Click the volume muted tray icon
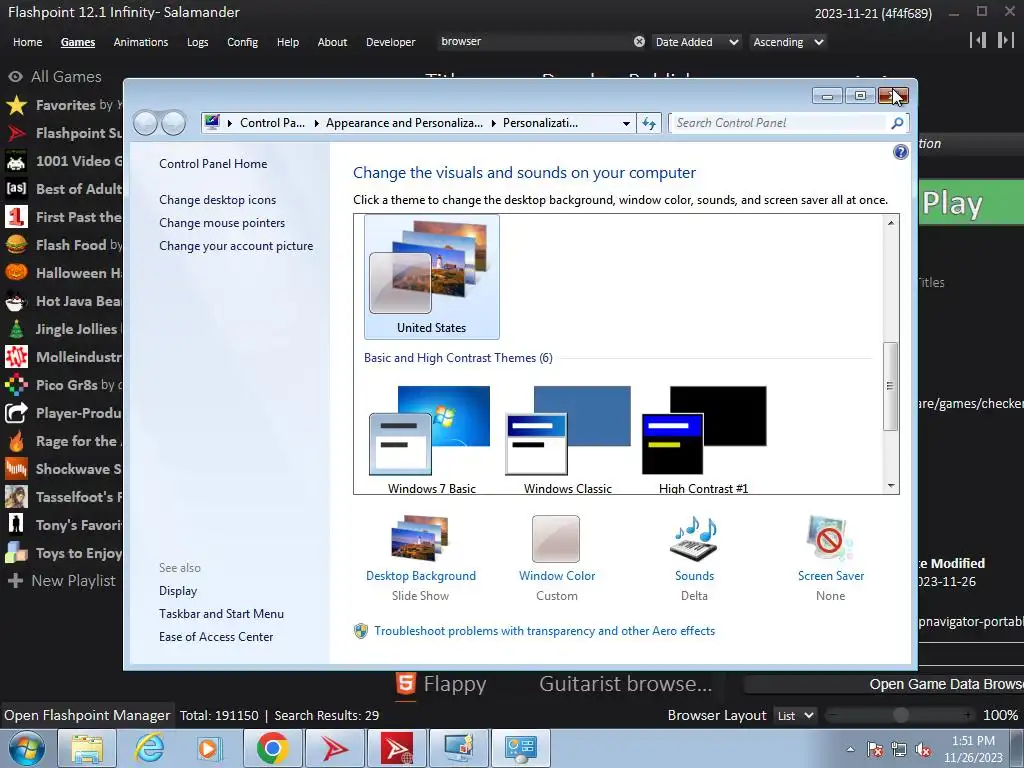Viewport: 1024px width, 768px height. click(x=923, y=750)
